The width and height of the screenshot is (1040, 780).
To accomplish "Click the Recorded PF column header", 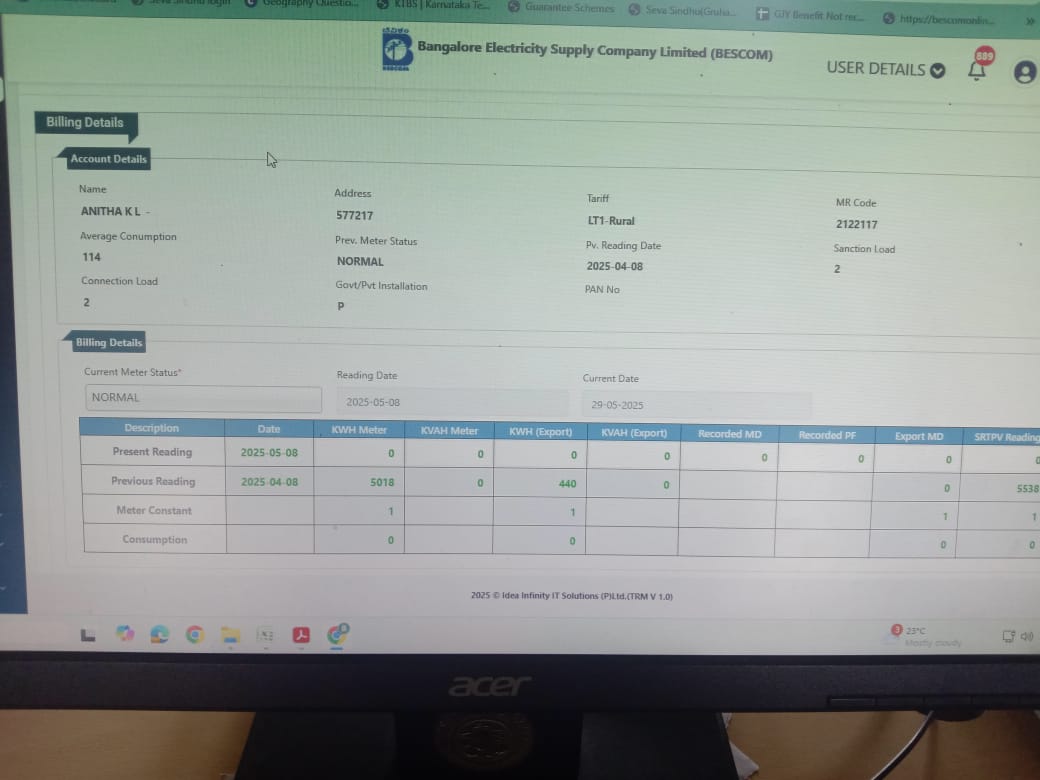I will (x=827, y=435).
